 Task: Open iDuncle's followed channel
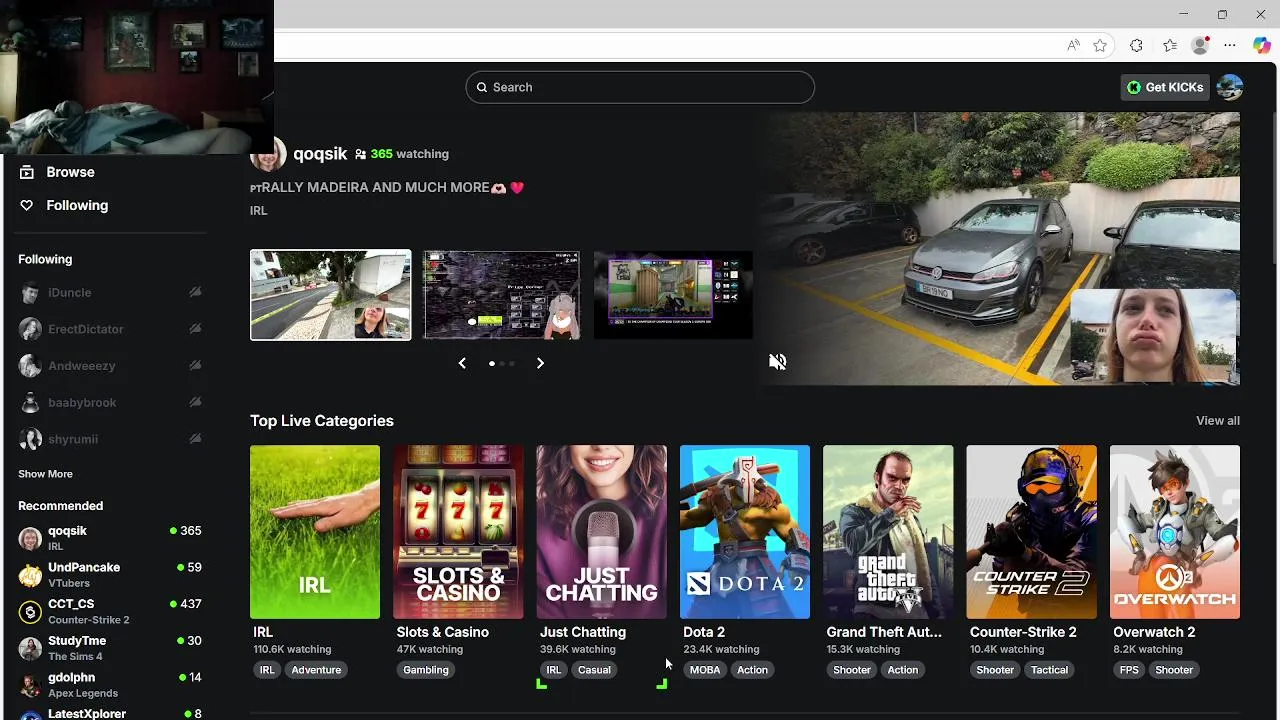pos(111,292)
